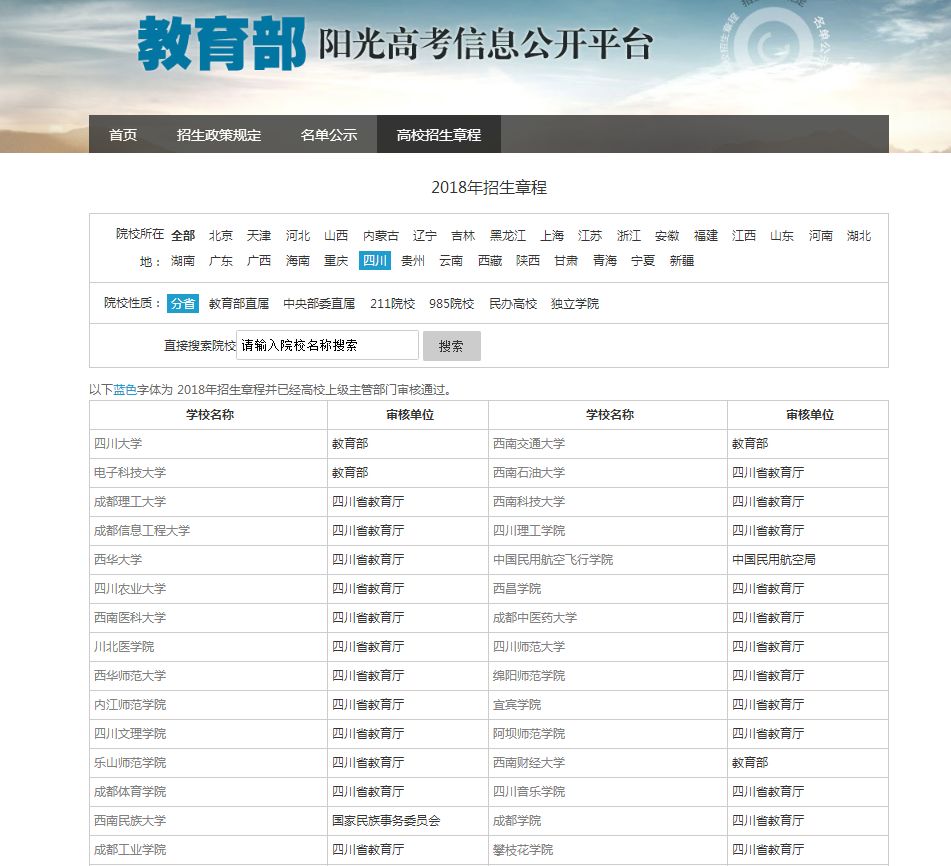Click the 搜索 button

click(451, 346)
